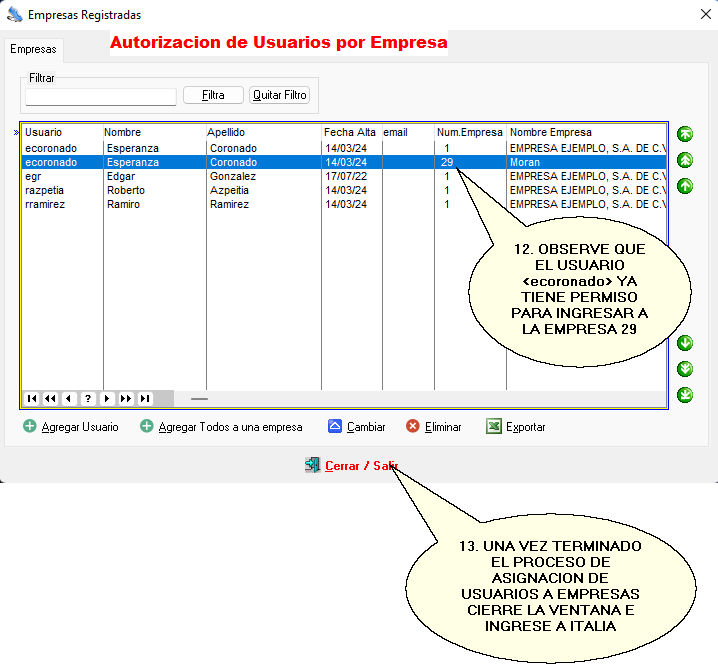Screen dimensions: 718x666
Task: Click the Agregar Todos a una empresa button
Action: 221,426
